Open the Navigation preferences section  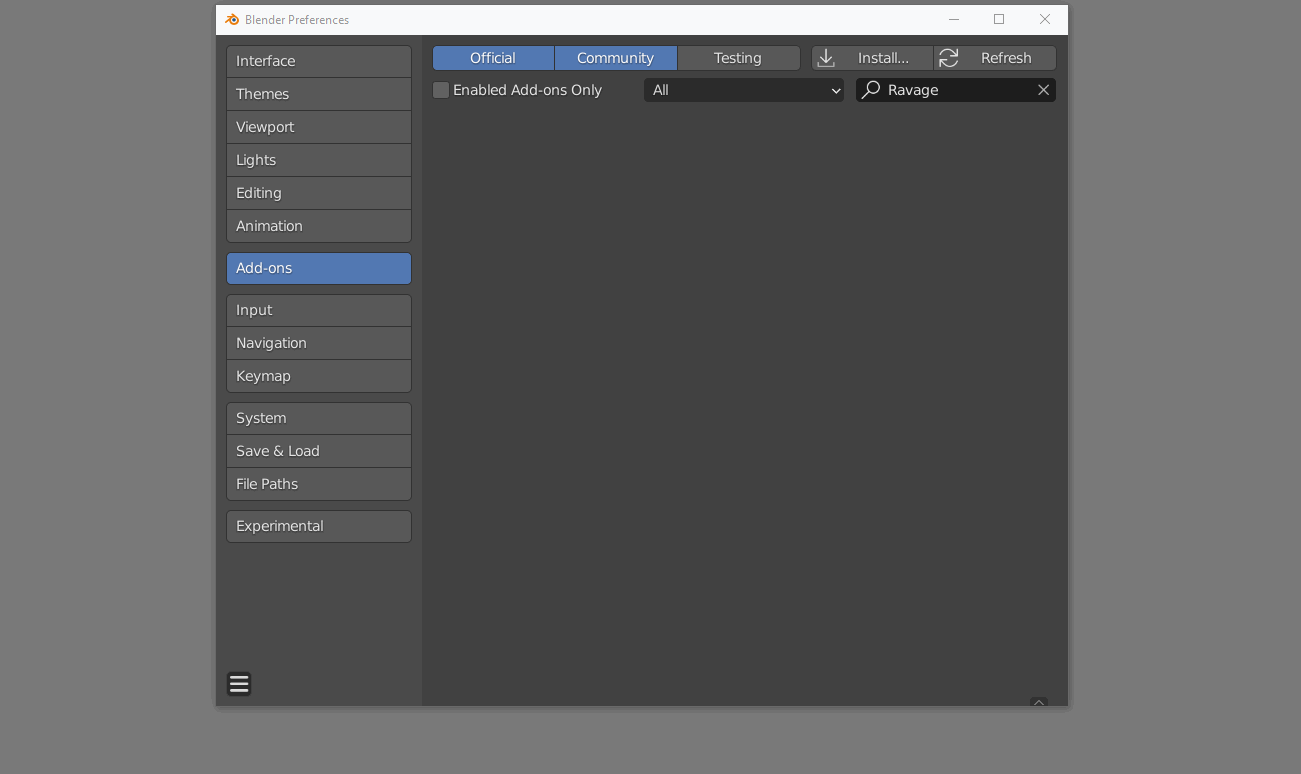(x=319, y=343)
